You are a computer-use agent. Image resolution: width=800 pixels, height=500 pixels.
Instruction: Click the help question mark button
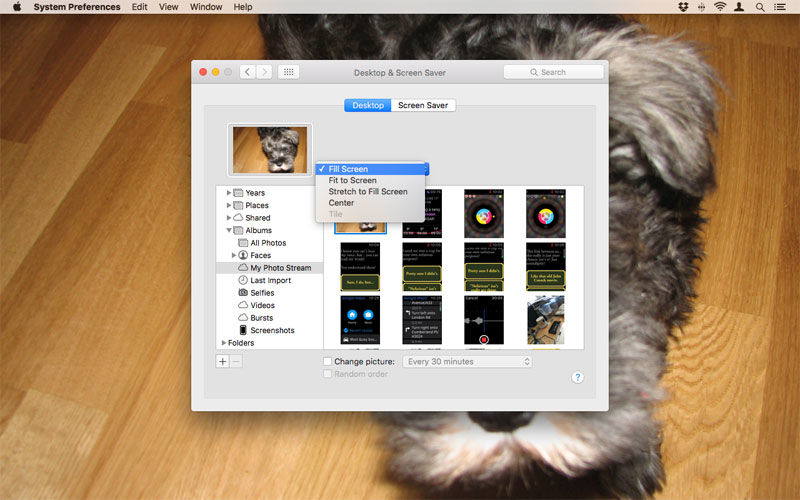(577, 377)
